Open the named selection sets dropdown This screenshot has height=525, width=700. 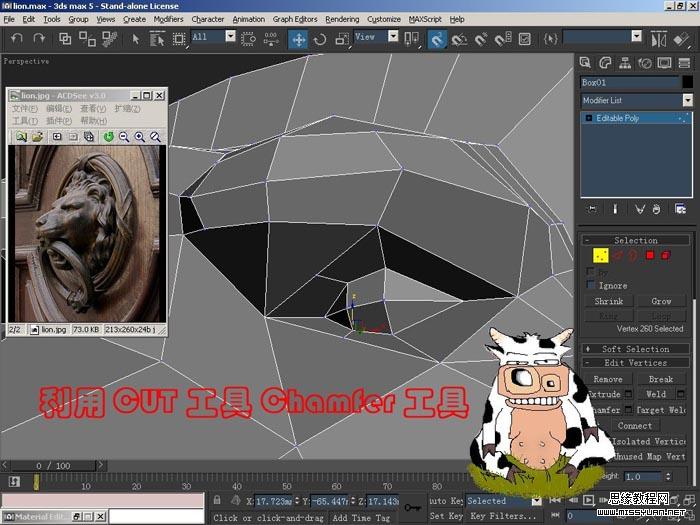click(637, 36)
